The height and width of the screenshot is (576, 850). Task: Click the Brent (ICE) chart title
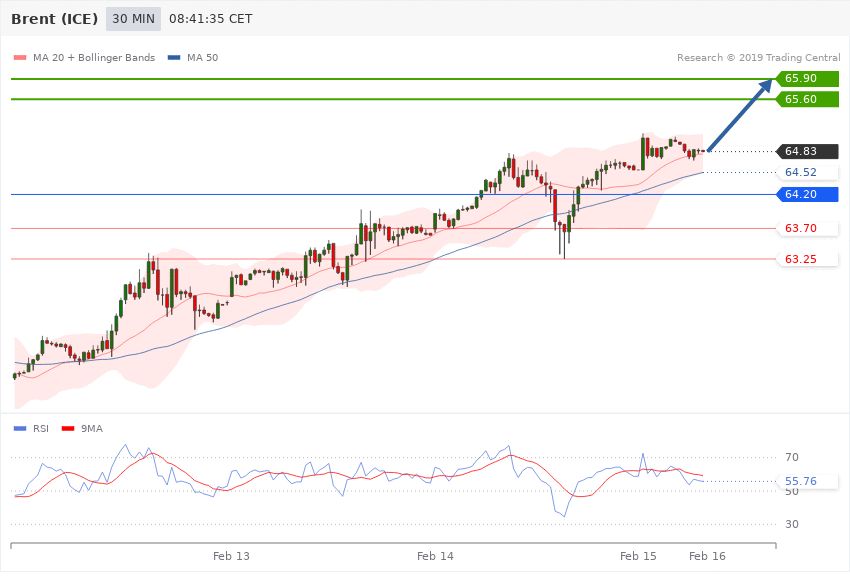click(x=55, y=19)
